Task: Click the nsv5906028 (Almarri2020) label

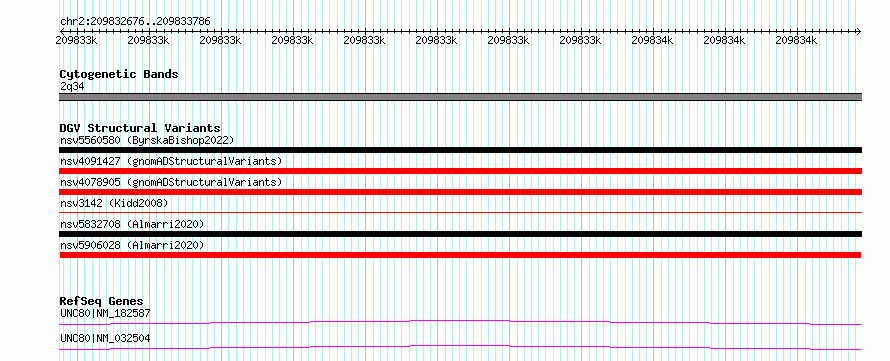Action: (x=132, y=245)
